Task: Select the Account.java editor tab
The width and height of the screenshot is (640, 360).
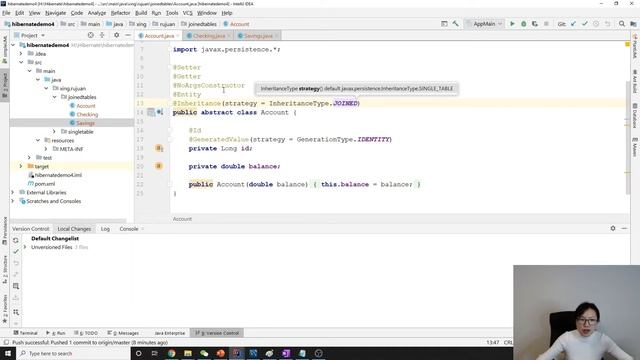Action: pyautogui.click(x=159, y=36)
